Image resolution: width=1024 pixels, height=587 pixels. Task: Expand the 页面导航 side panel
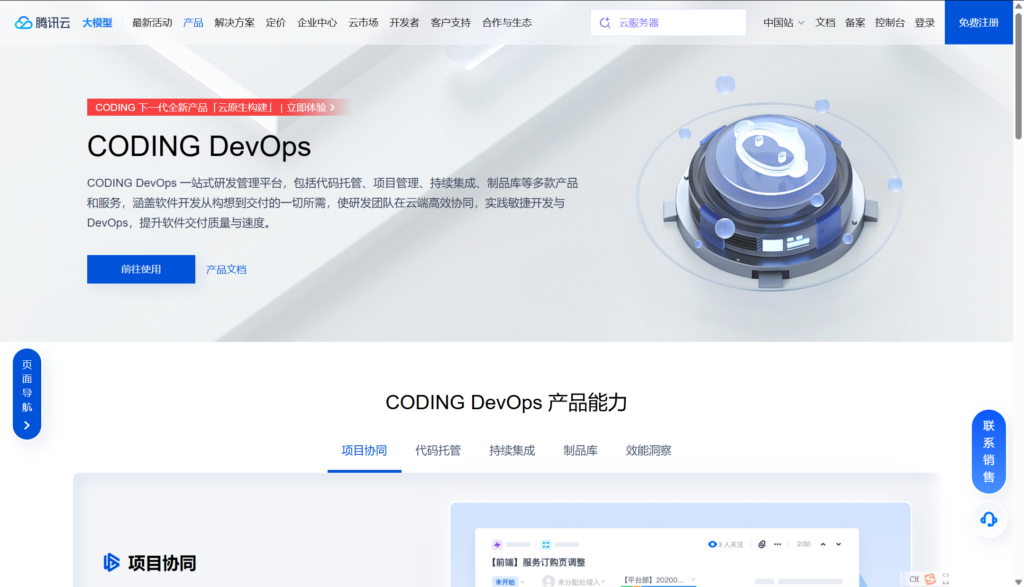27,394
